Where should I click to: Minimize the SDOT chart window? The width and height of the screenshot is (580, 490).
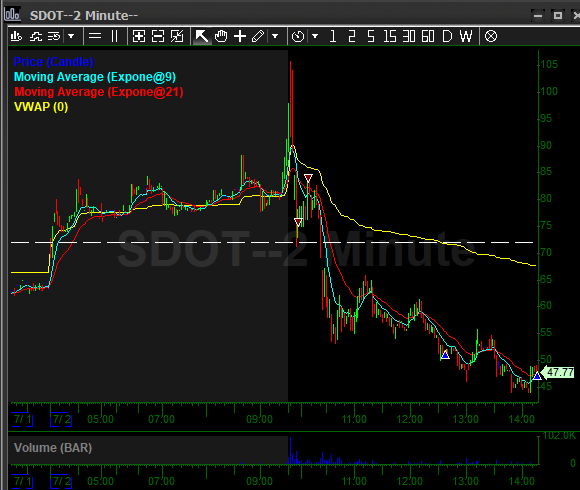(538, 16)
